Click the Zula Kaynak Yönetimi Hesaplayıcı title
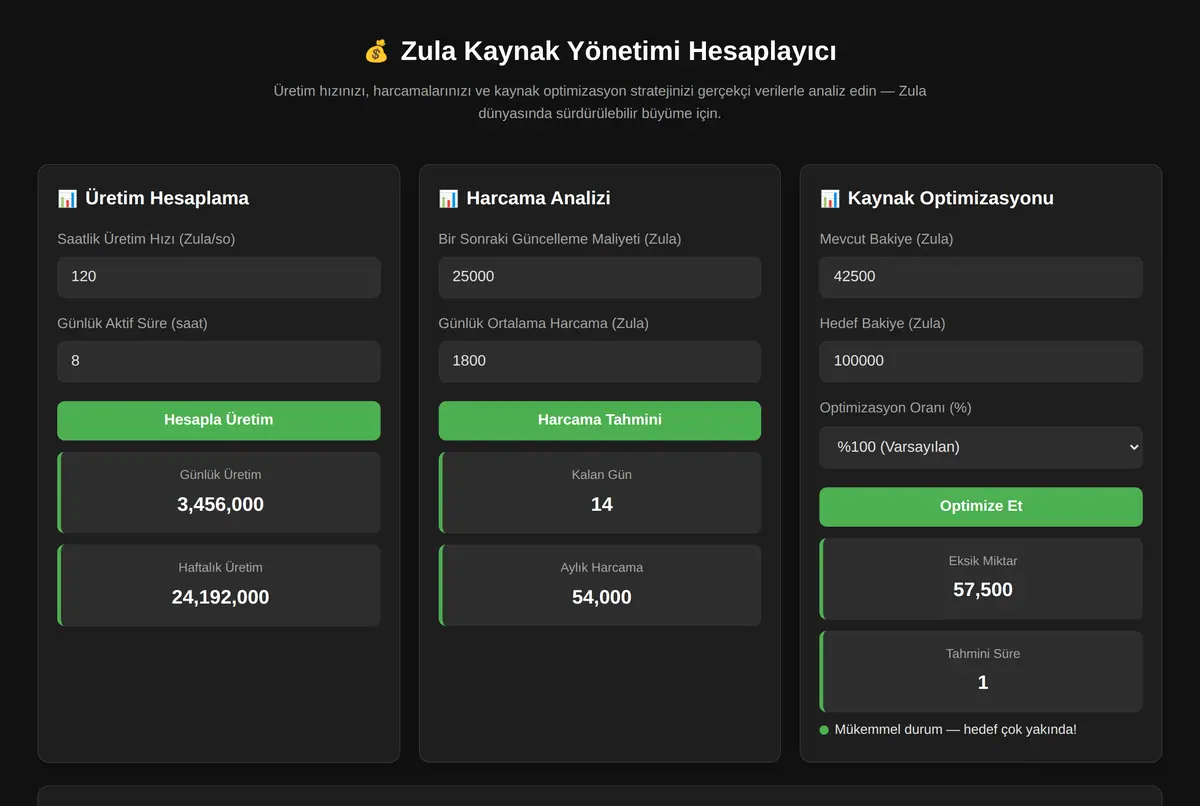Screen dimensions: 1200x806 pyautogui.click(x=618, y=51)
